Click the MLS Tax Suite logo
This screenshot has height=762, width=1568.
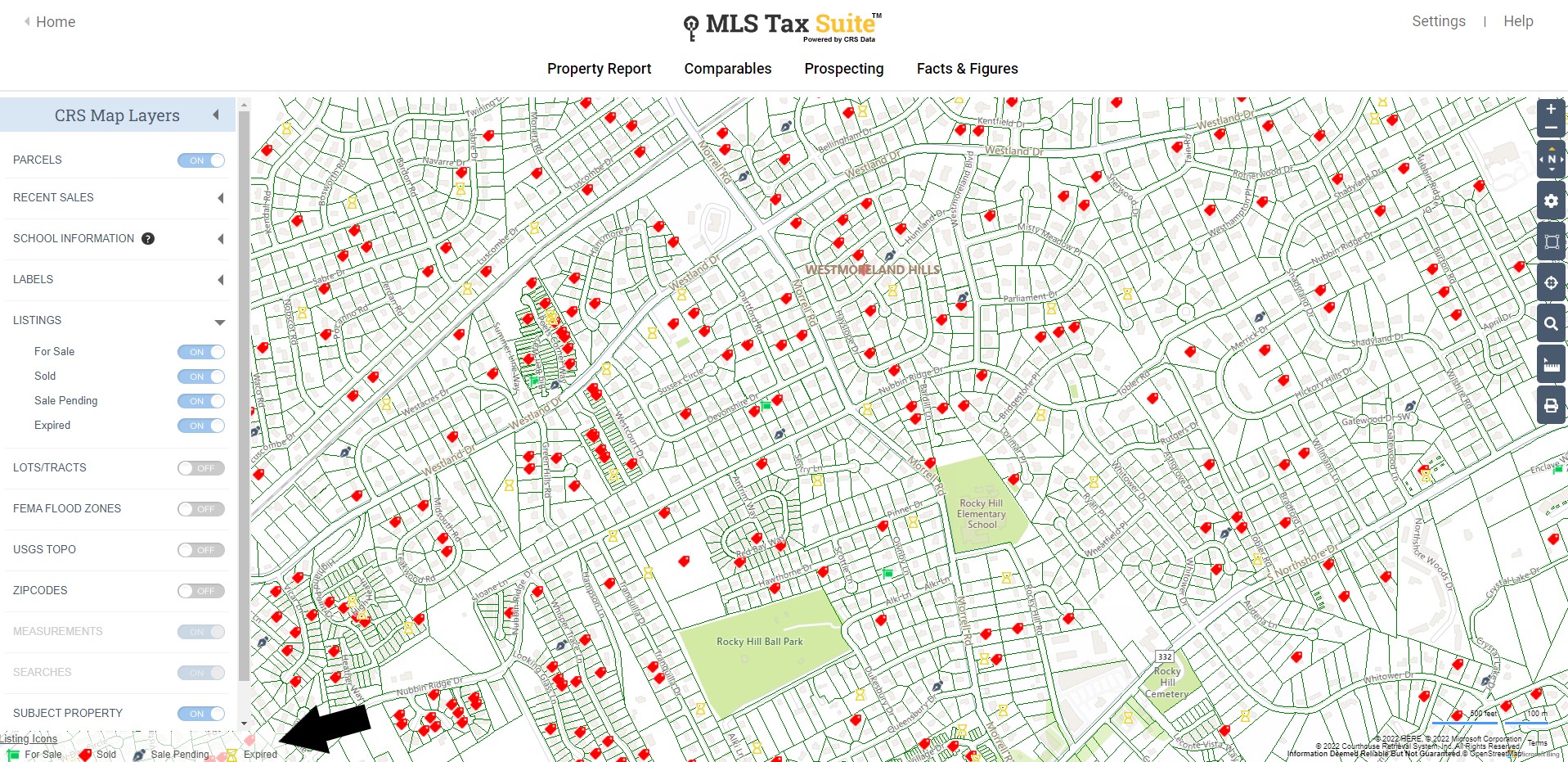point(783,26)
